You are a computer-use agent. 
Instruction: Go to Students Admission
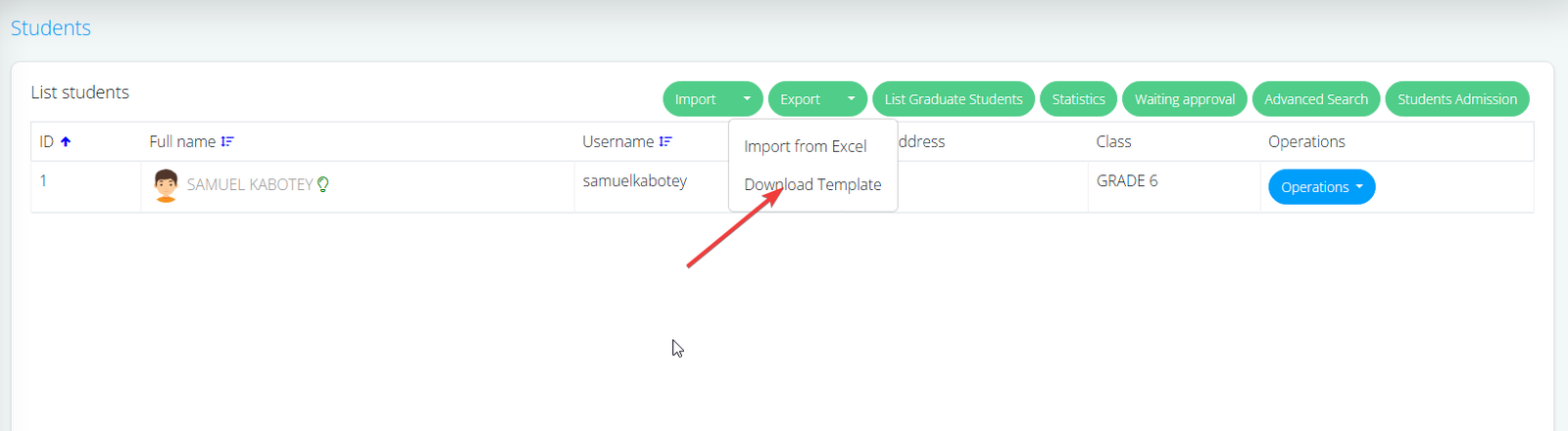pos(1456,99)
